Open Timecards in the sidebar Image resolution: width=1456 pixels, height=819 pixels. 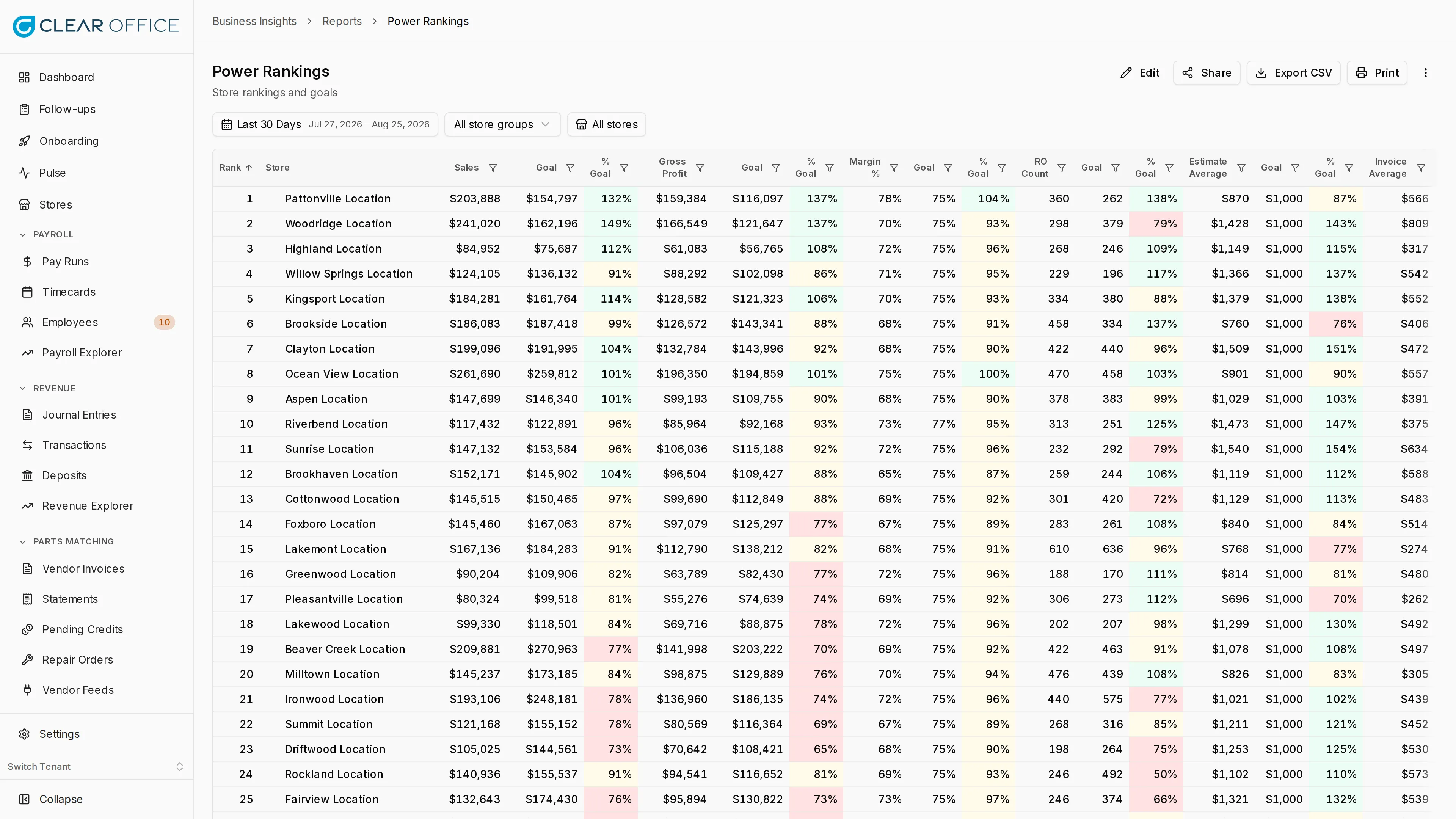pos(97,292)
